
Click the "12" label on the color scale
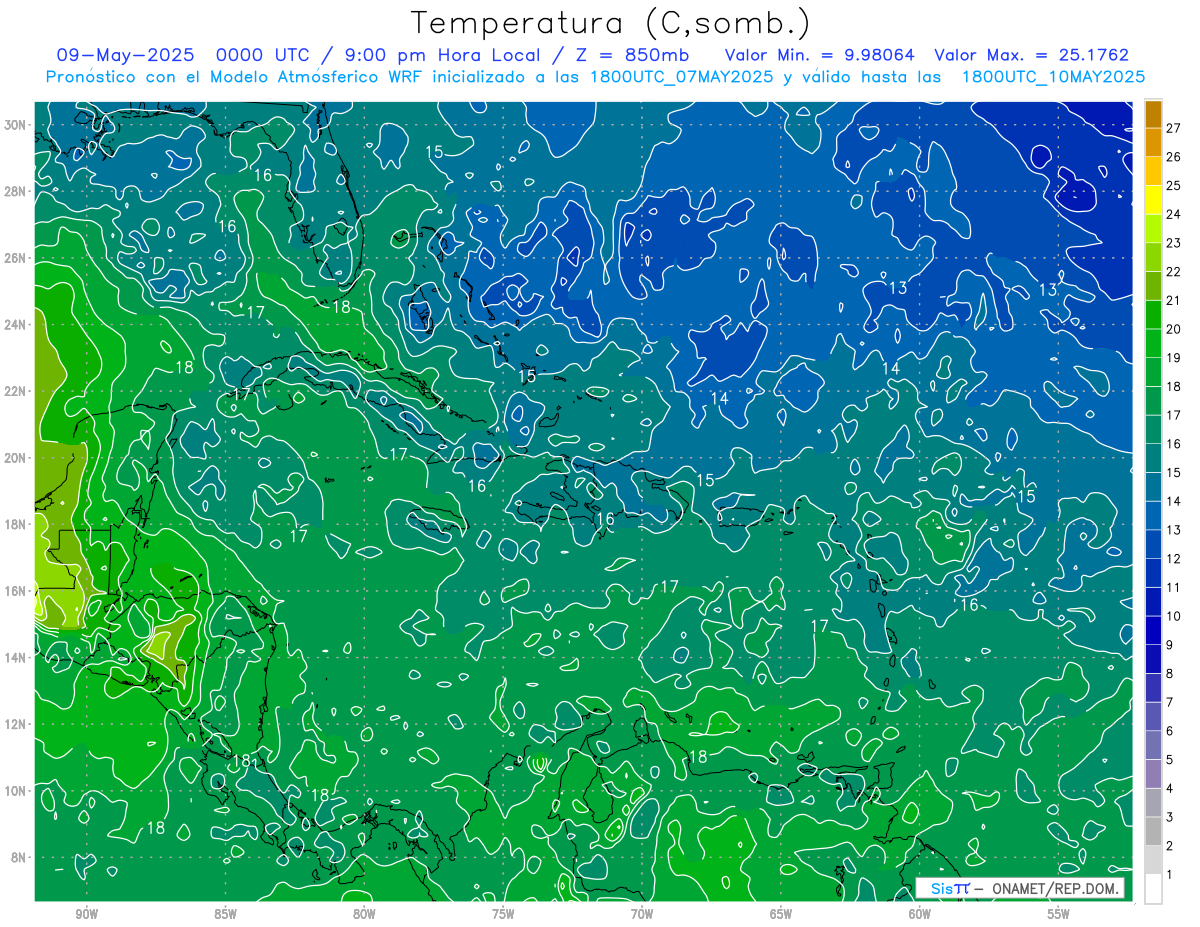pos(1173,558)
